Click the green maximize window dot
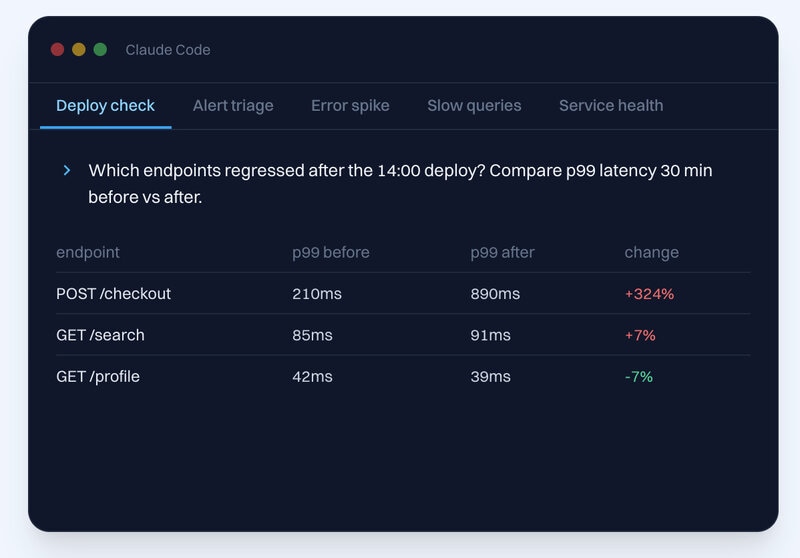 (101, 49)
